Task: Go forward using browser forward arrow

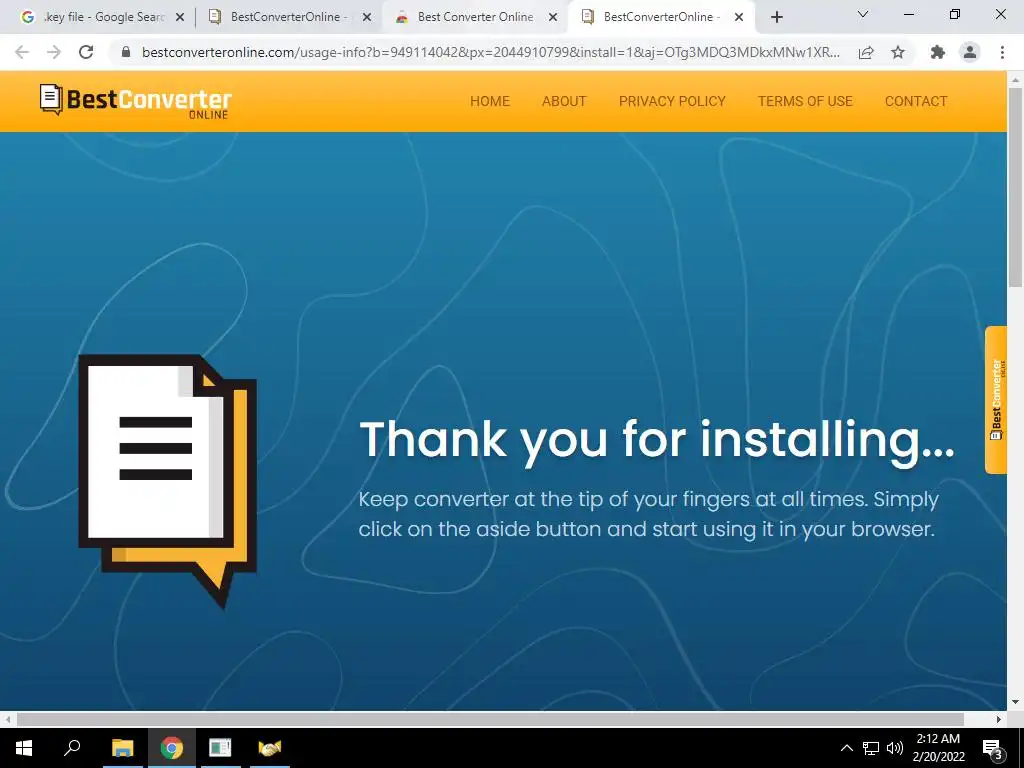Action: tap(54, 52)
